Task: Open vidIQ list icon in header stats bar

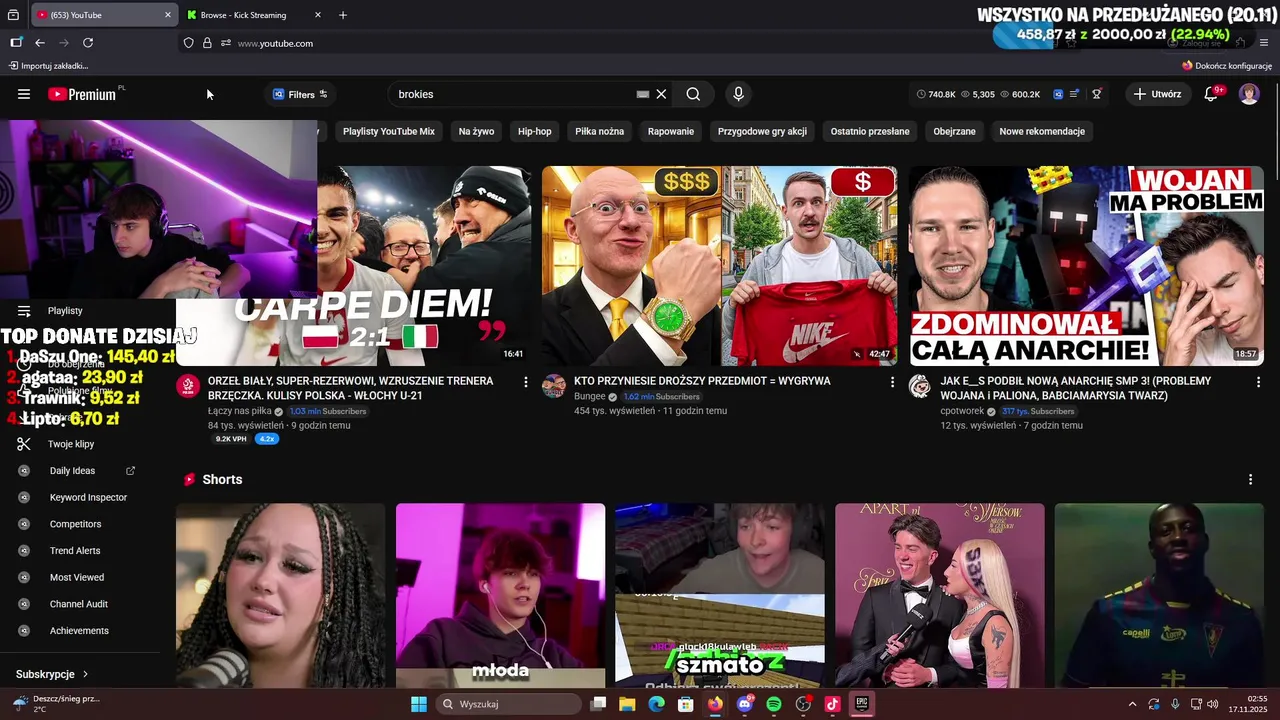Action: coord(1075,94)
